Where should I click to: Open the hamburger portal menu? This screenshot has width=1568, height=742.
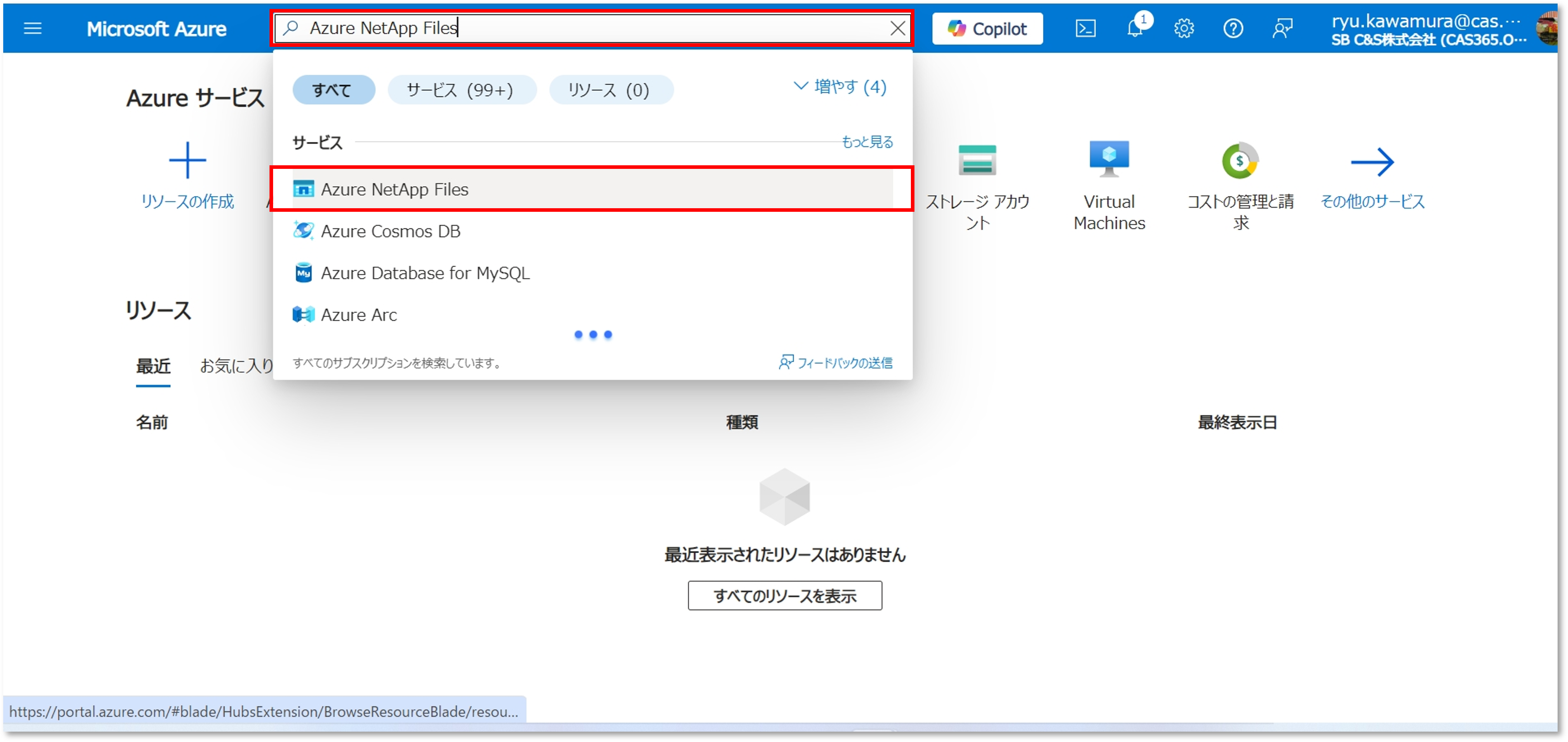point(32,29)
